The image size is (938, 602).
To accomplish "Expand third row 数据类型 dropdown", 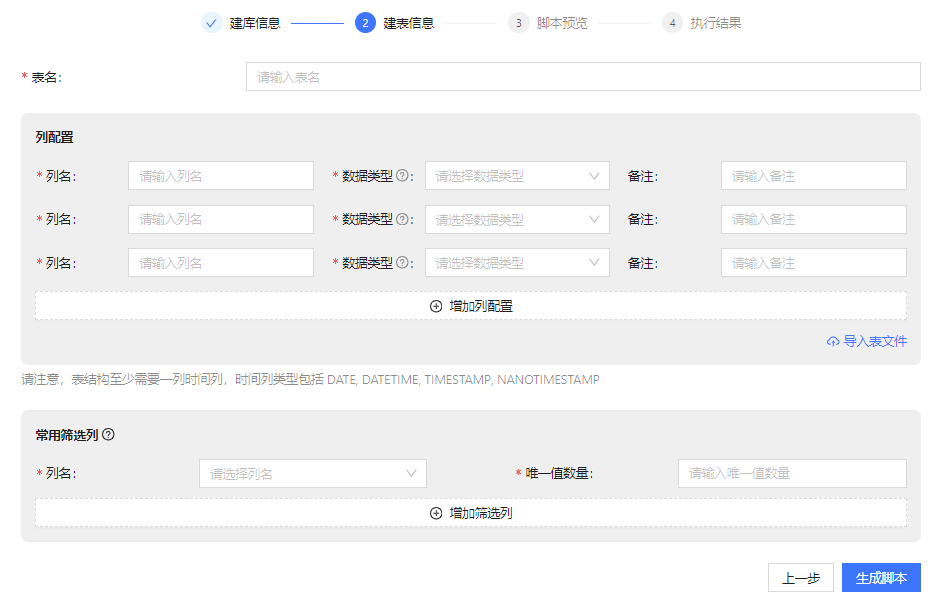I will (x=517, y=263).
